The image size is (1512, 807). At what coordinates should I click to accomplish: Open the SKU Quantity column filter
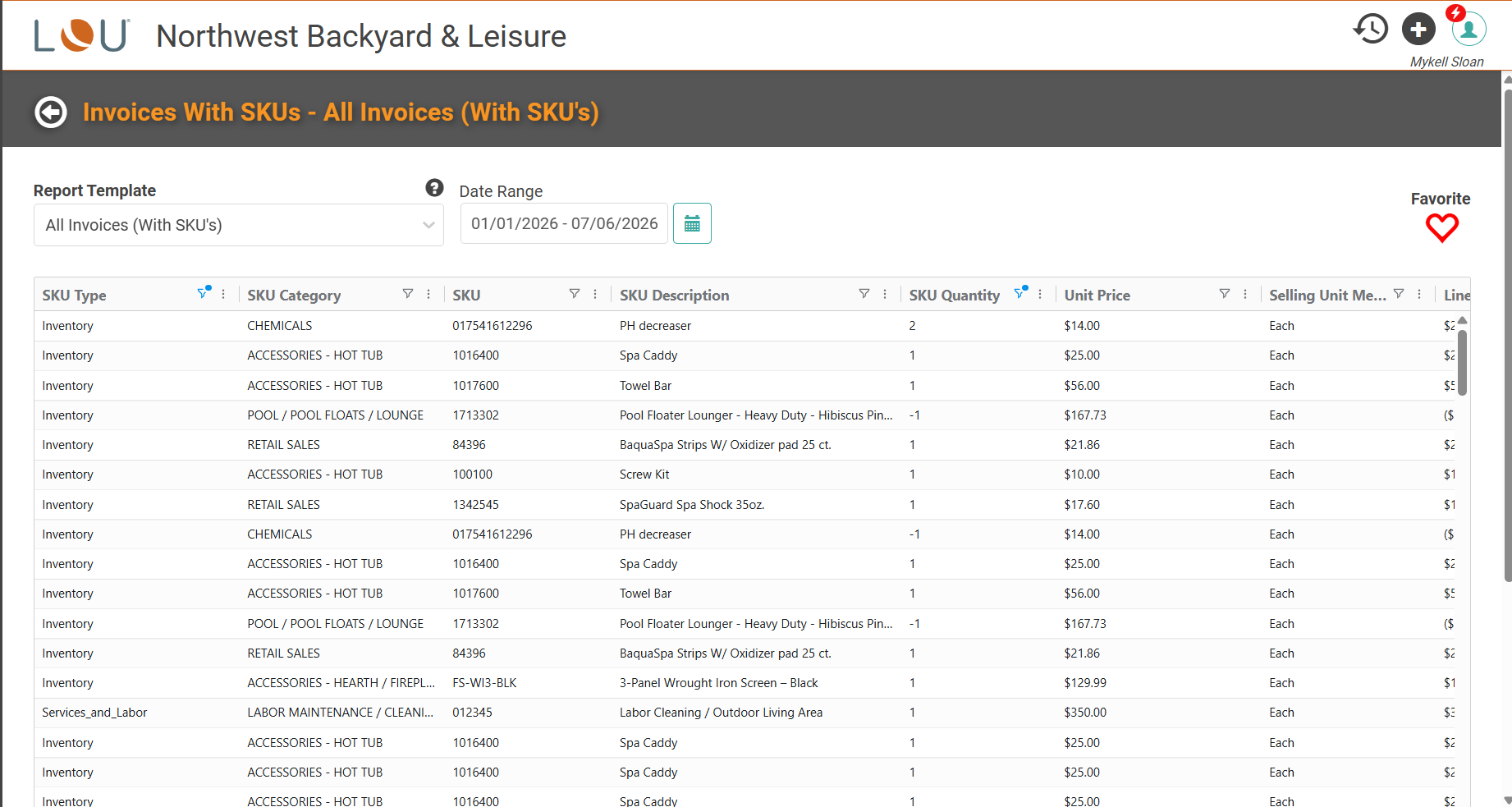point(1019,294)
